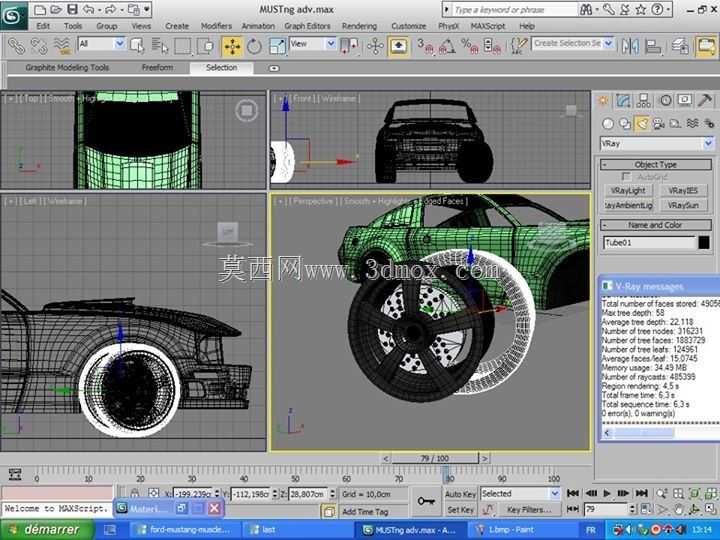Click the Select and Manipulate icon
The width and height of the screenshot is (720, 540).
click(375, 46)
